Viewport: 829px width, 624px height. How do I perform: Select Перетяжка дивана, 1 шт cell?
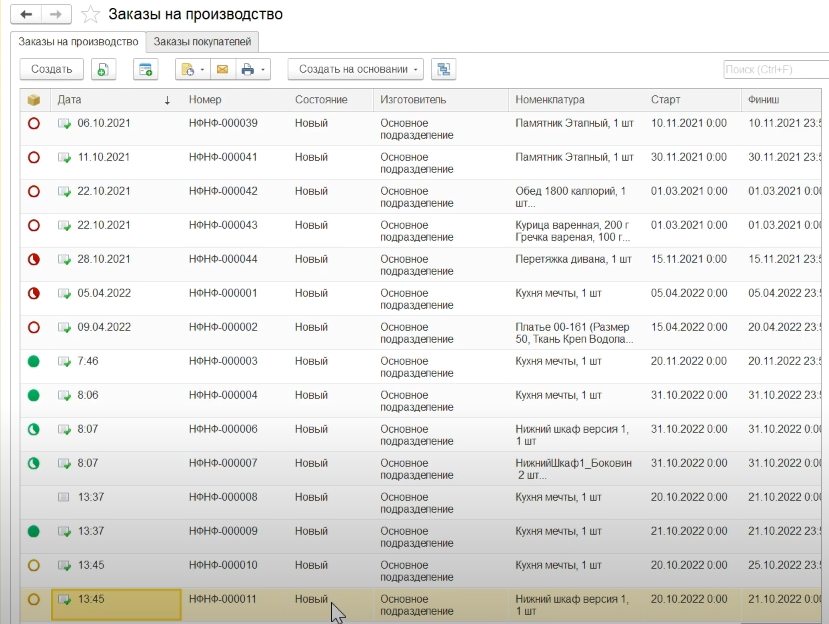(574, 259)
